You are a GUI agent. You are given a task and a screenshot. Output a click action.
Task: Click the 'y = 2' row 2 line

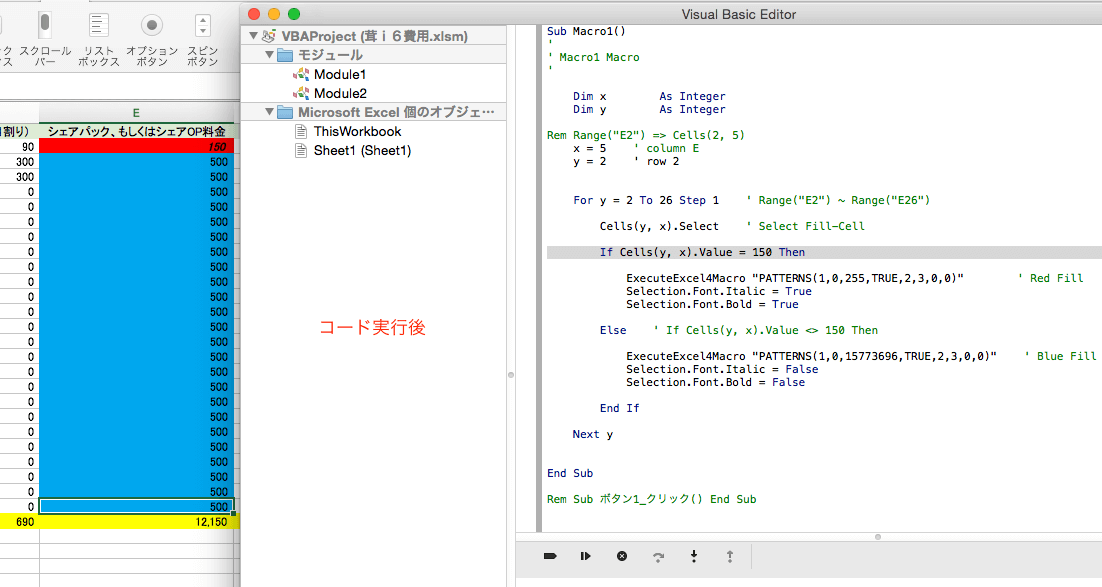[626, 161]
